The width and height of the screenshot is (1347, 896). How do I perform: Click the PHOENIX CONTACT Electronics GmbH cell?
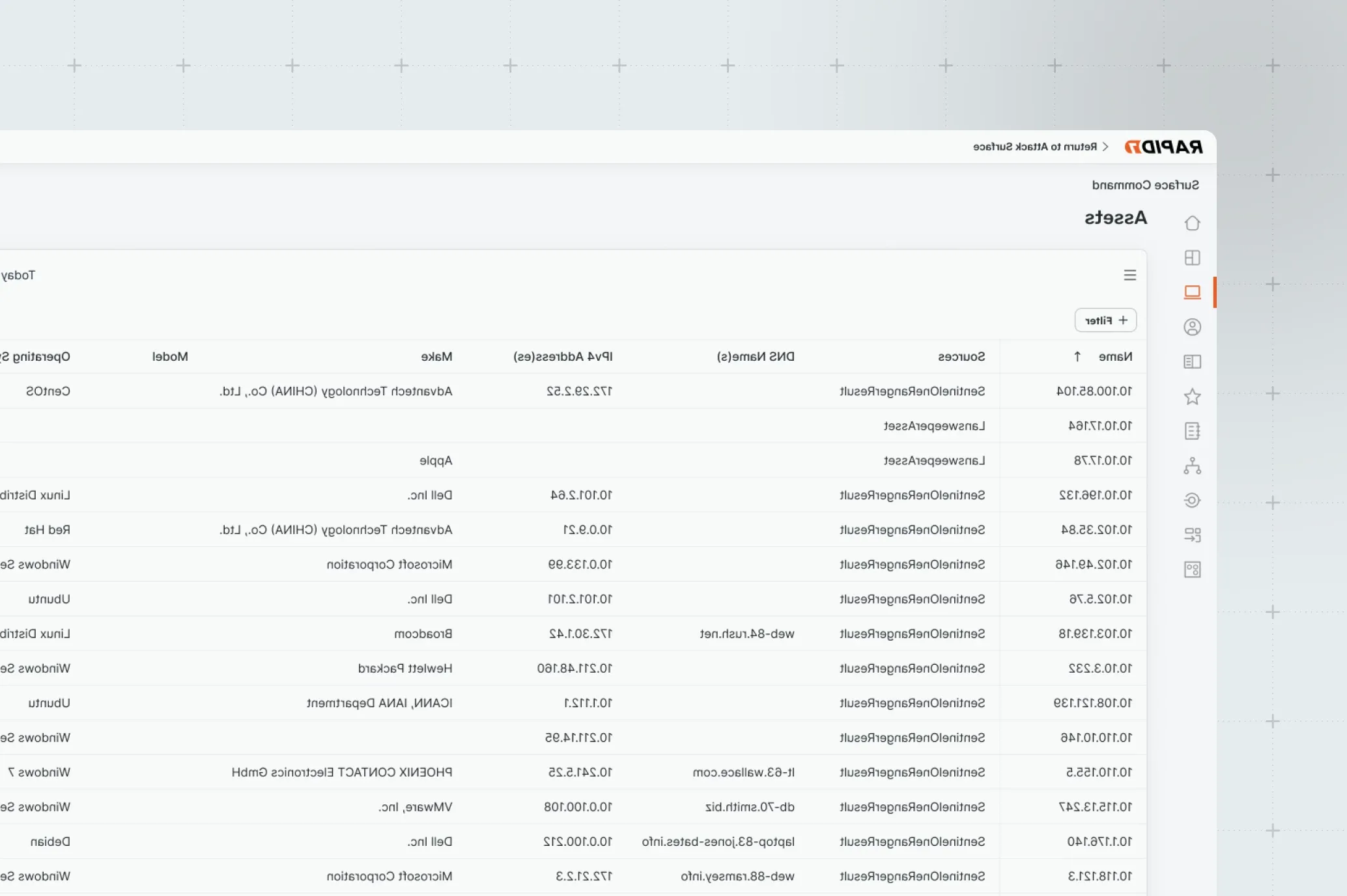[x=341, y=772]
